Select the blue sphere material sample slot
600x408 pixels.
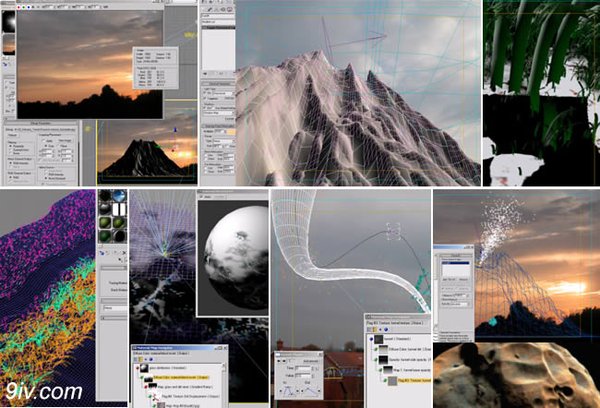(x=119, y=196)
